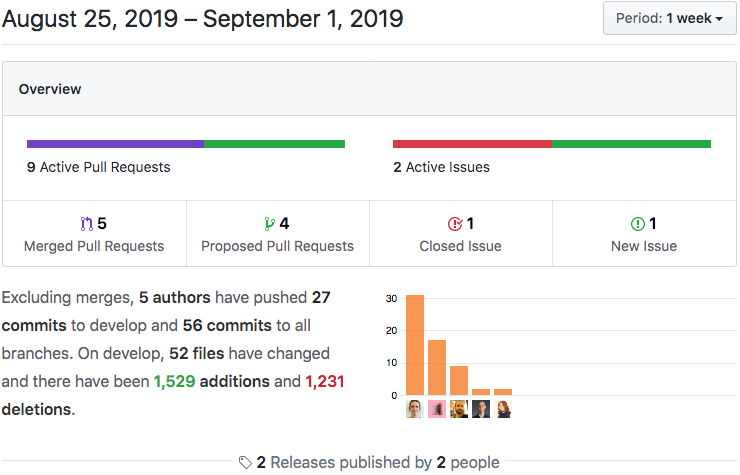
Task: Click the closed issue icon
Action: [455, 224]
